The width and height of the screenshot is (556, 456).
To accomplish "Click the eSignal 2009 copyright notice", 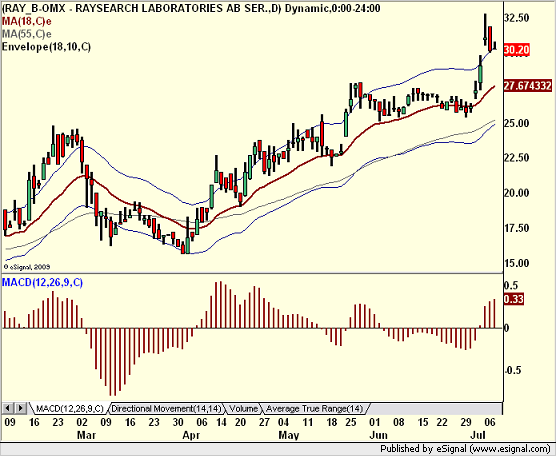I will click(27, 267).
